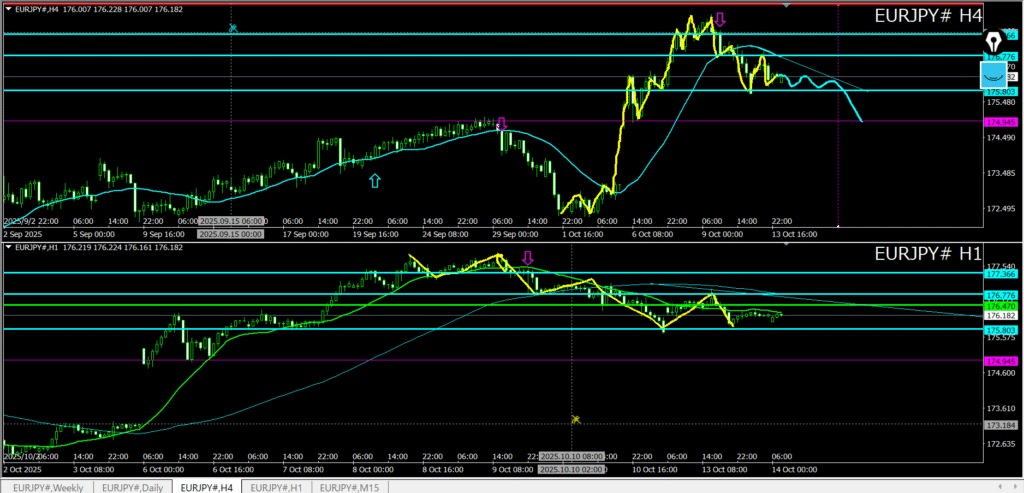The width and height of the screenshot is (1024, 493).
Task: Open the EURJPY#,H1 chart triangle menu
Action: 7,246
